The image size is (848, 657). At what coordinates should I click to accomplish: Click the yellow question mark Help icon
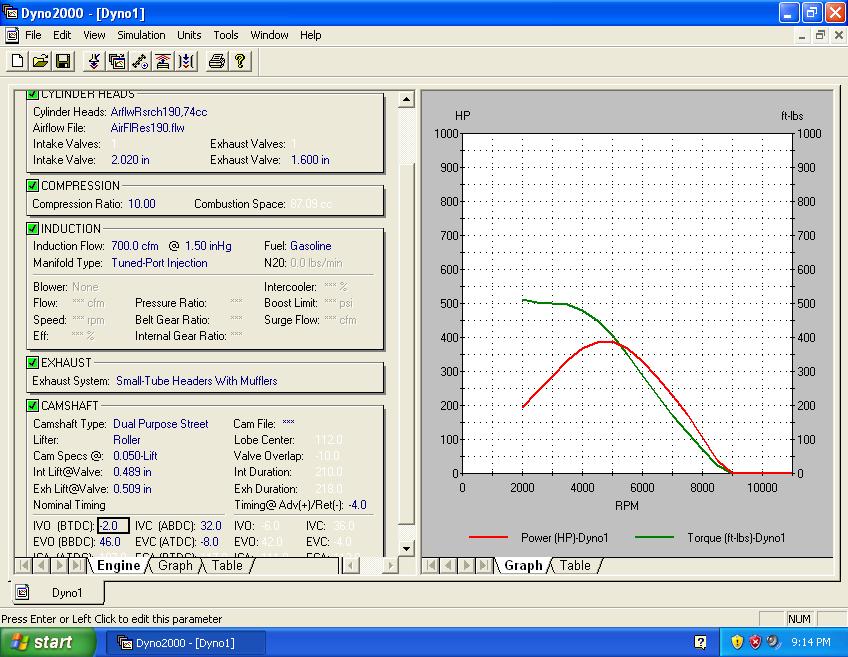pyautogui.click(x=240, y=62)
